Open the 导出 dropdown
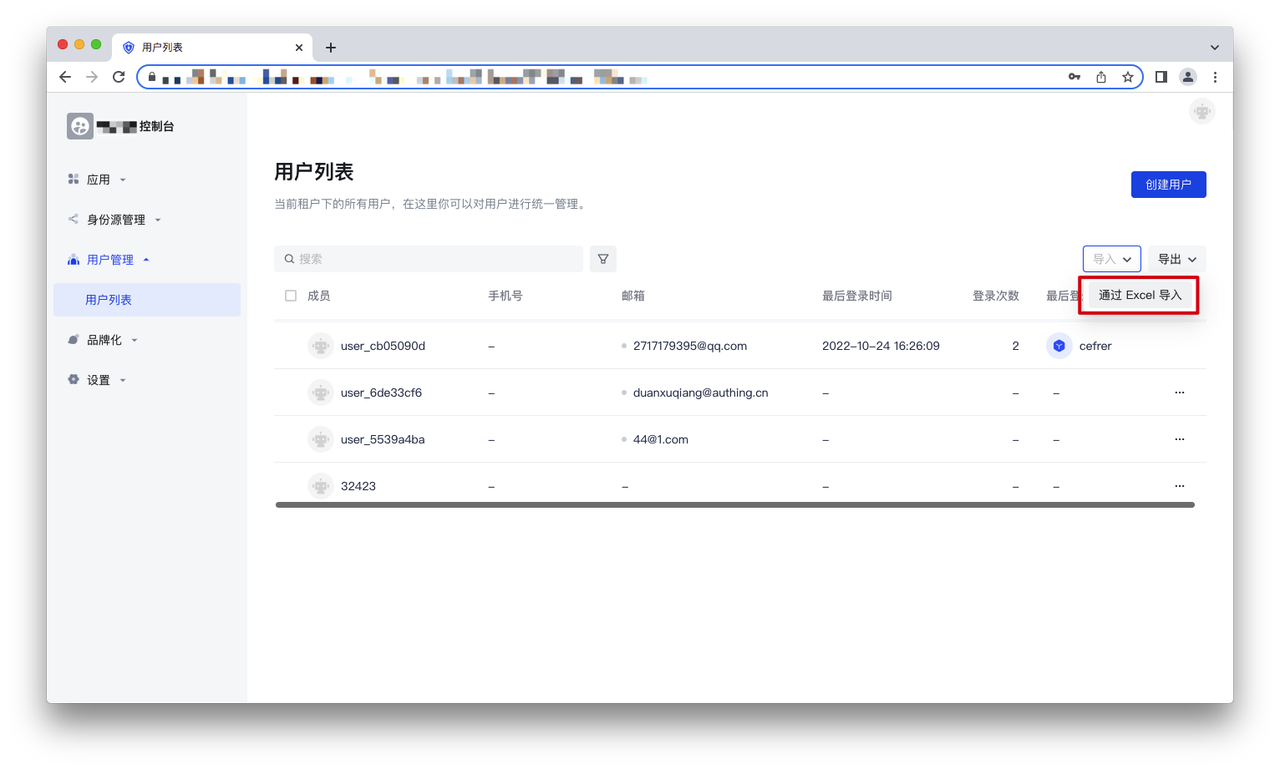The height and width of the screenshot is (770, 1280). (x=1176, y=259)
